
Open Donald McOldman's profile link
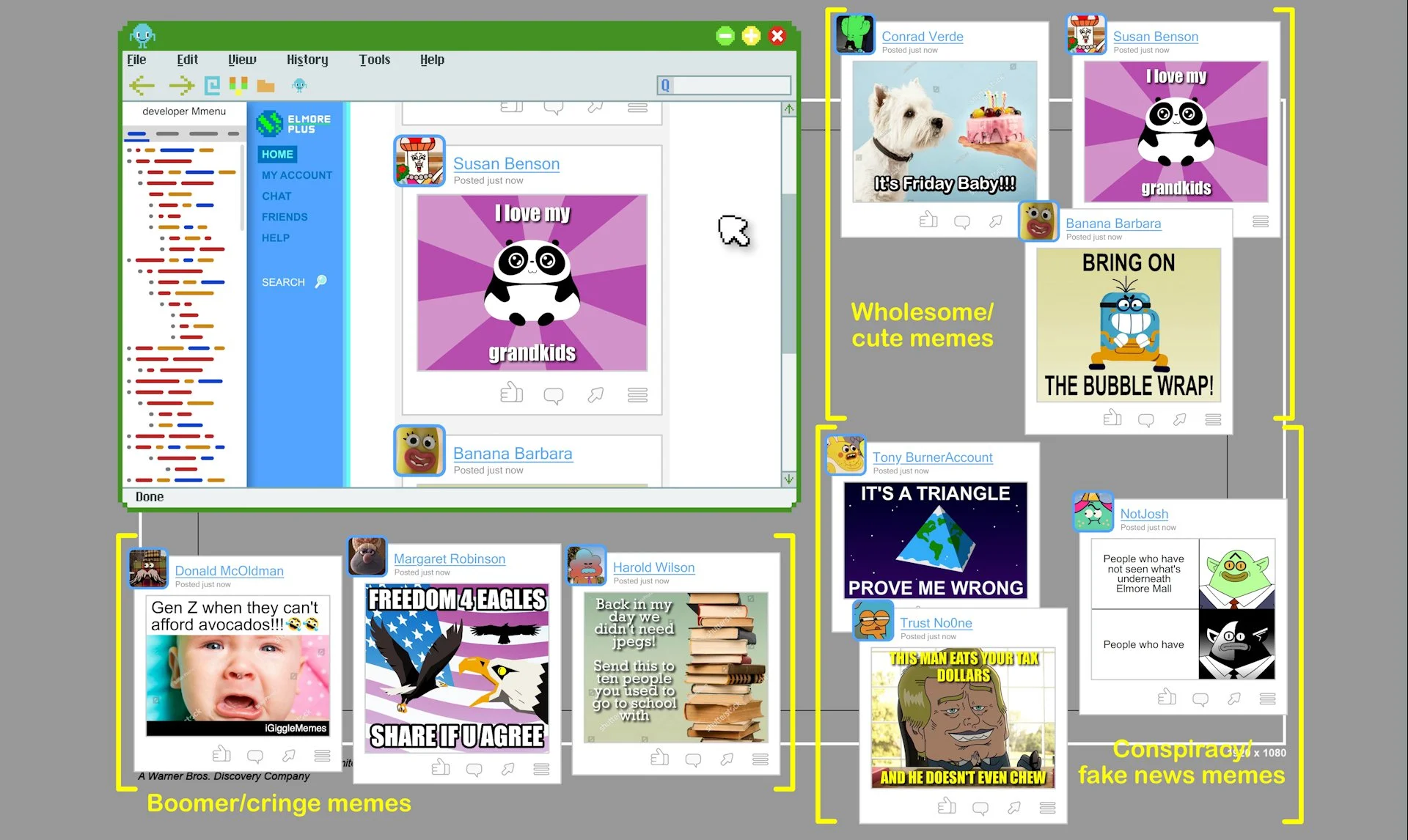click(x=229, y=571)
